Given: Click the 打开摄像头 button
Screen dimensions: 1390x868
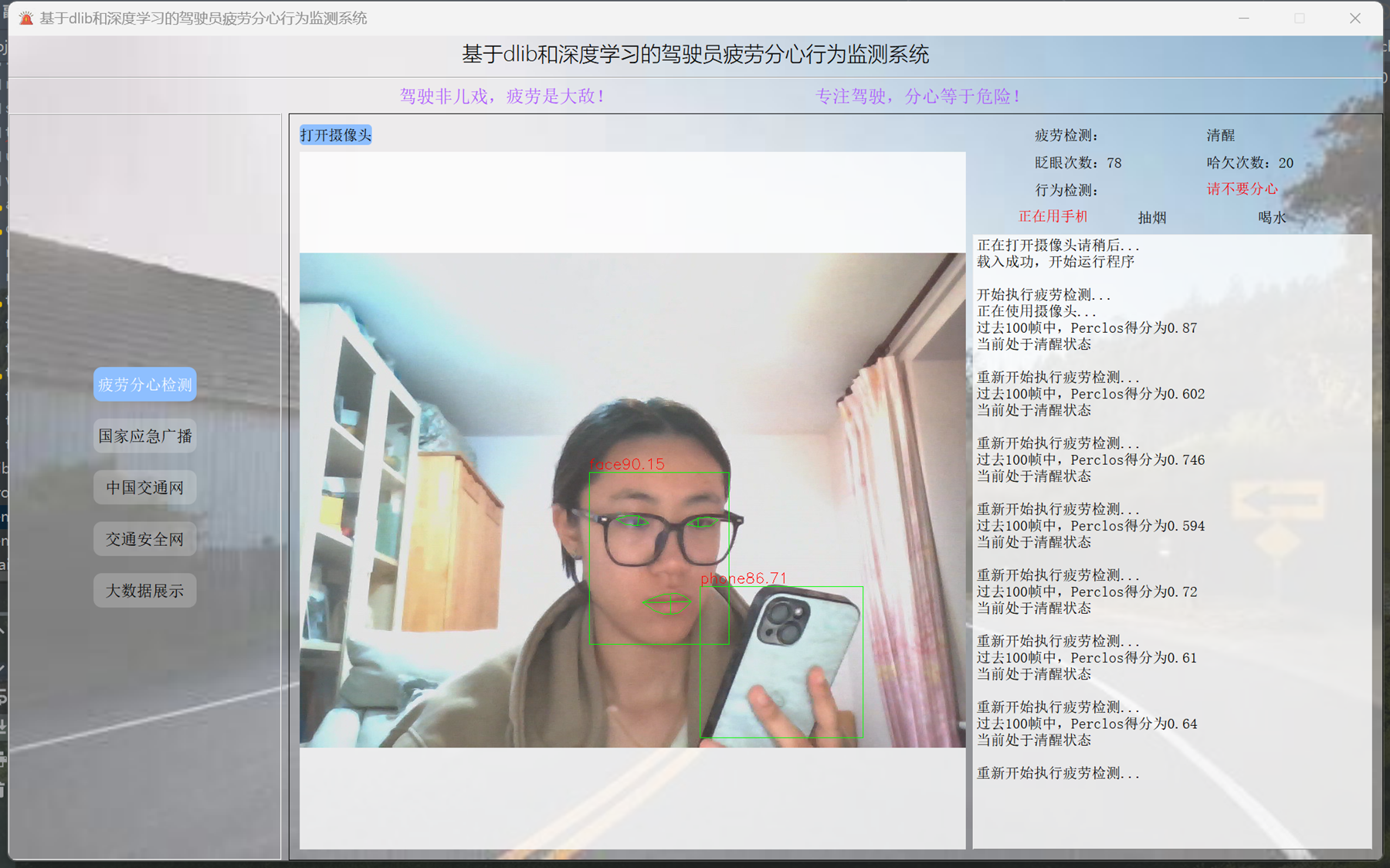Looking at the screenshot, I should click(335, 135).
